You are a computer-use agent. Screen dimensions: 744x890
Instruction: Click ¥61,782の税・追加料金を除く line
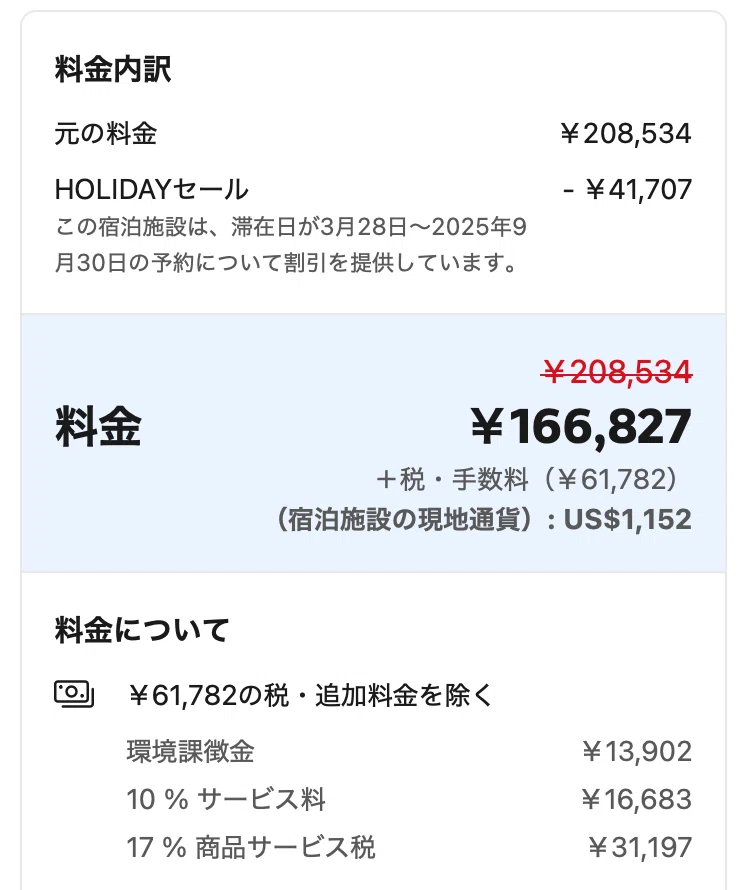[310, 695]
